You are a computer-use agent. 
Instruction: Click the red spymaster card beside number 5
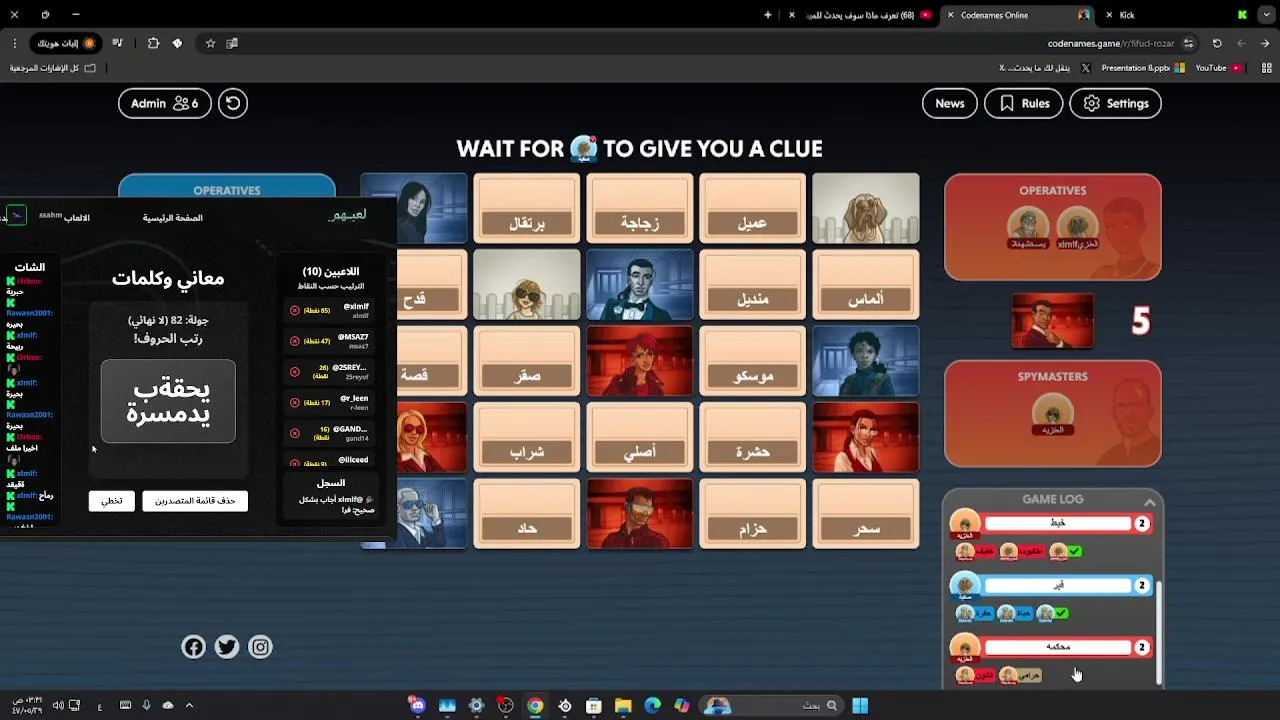[x=1052, y=321]
